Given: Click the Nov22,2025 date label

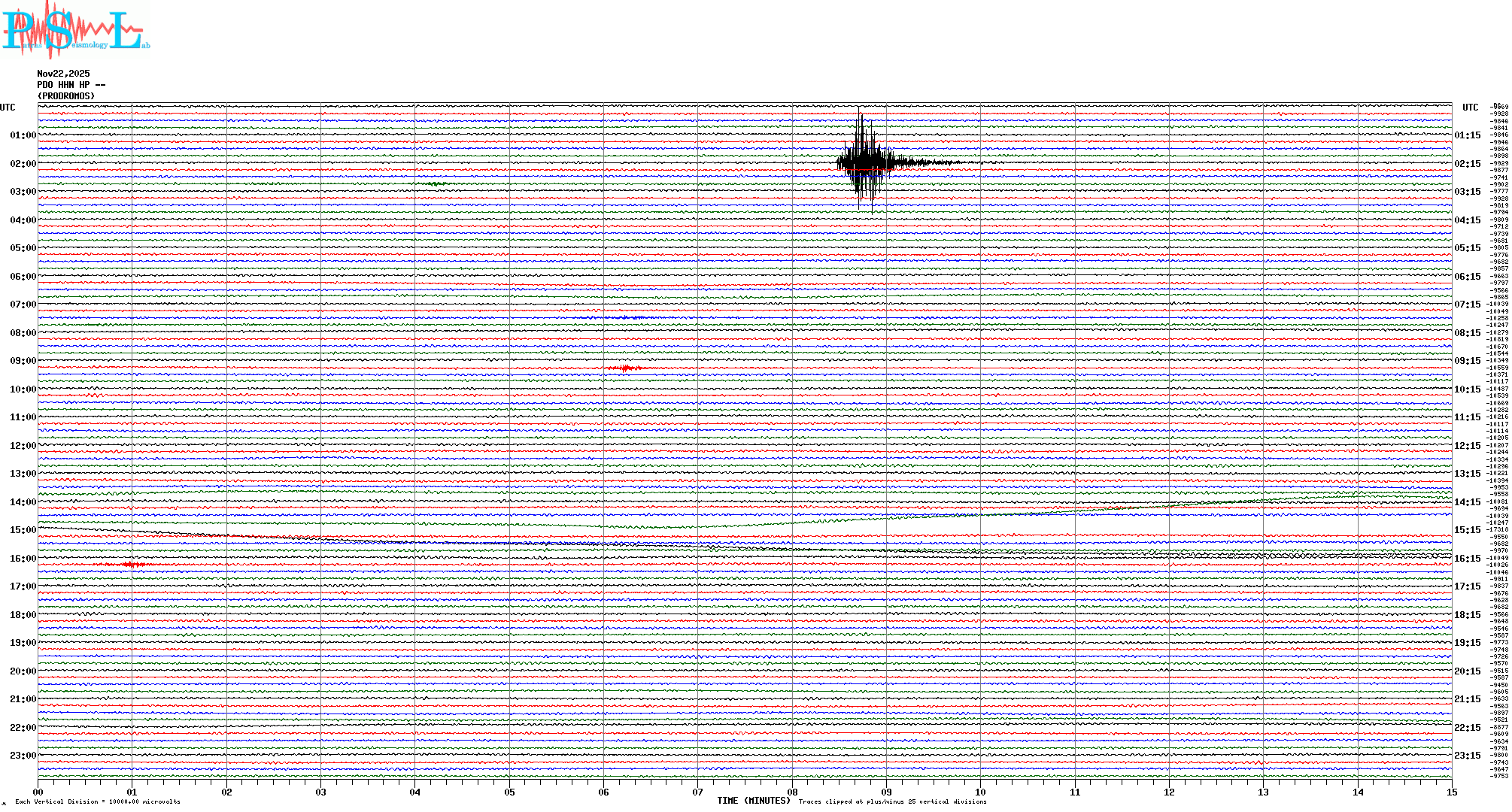Looking at the screenshot, I should 63,74.
